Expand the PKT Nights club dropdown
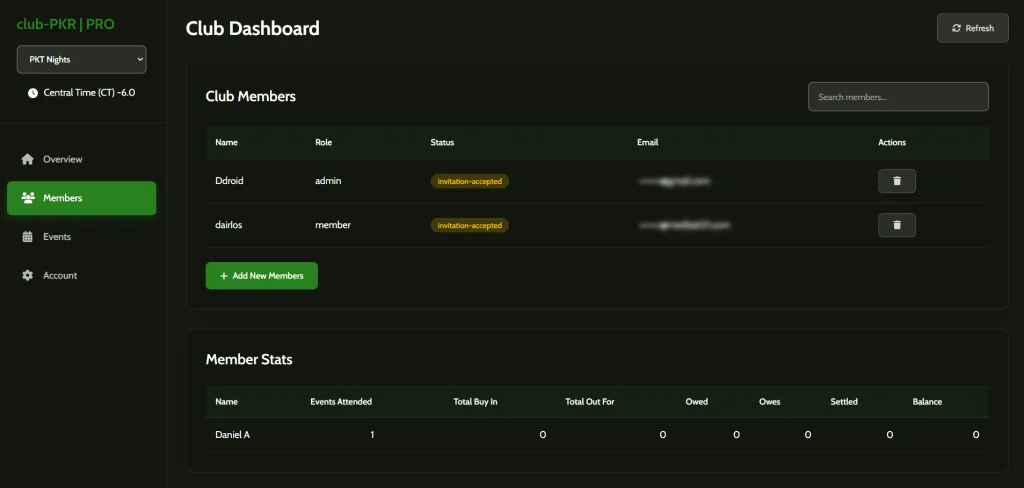1024x488 pixels. coord(81,60)
